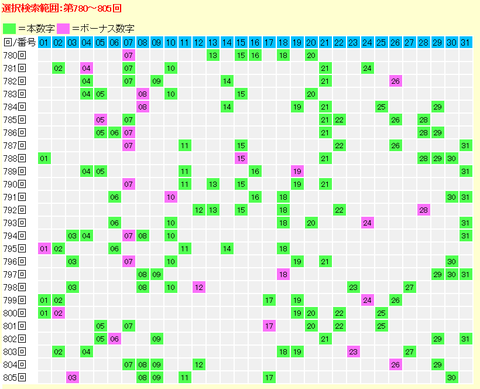The image size is (480, 389).
Task: Click green 13 in row 780回
Action: click(x=213, y=55)
